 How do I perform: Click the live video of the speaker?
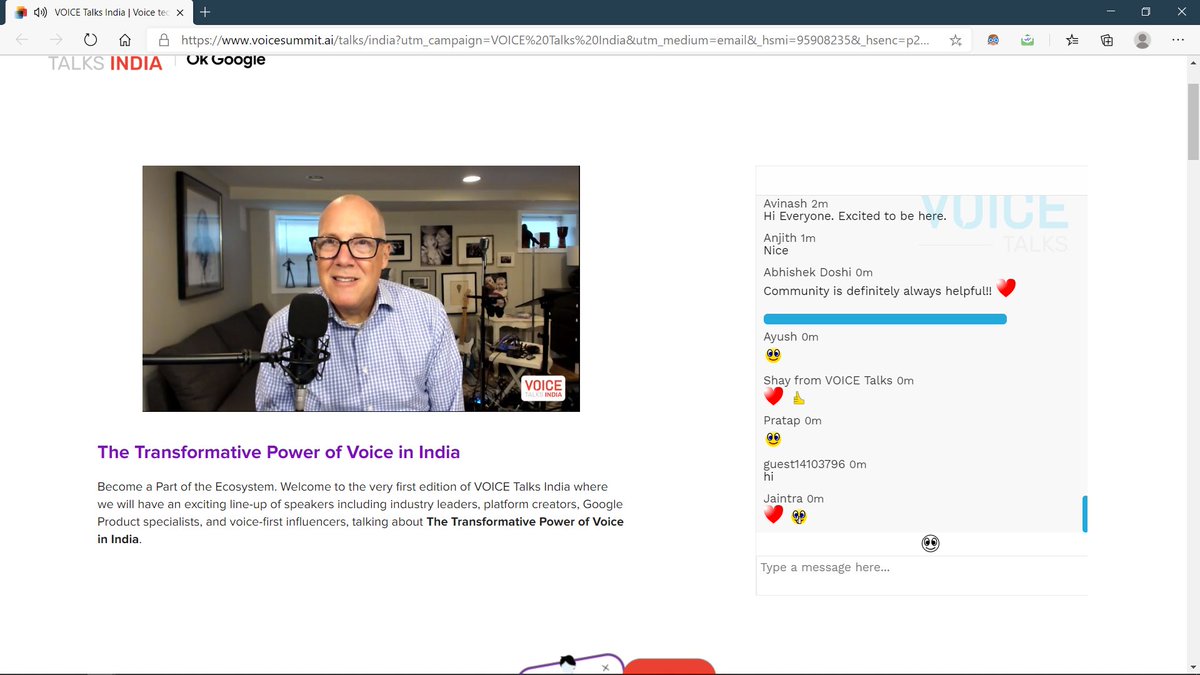[361, 288]
